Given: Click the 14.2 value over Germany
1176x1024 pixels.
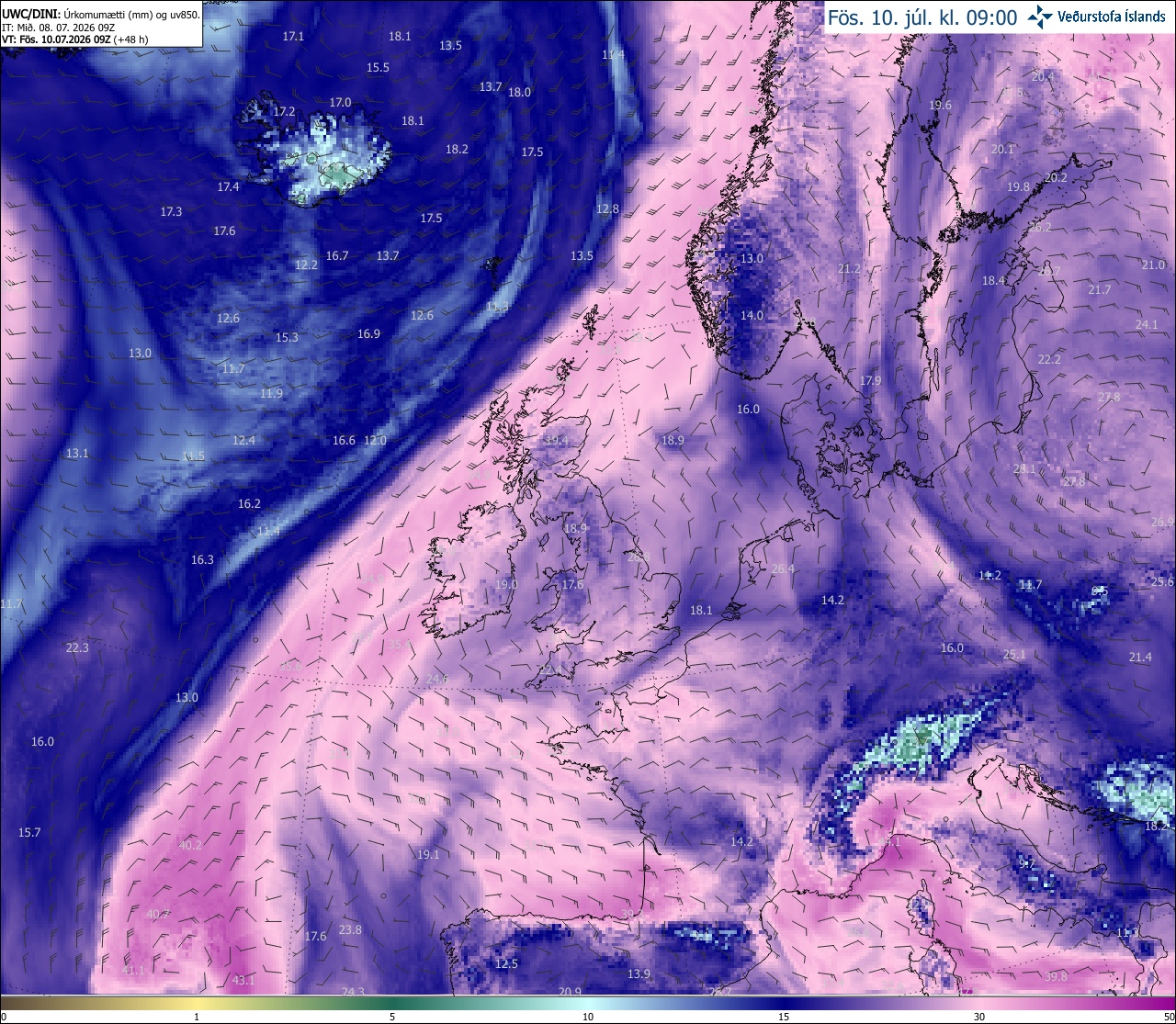Looking at the screenshot, I should (x=832, y=601).
